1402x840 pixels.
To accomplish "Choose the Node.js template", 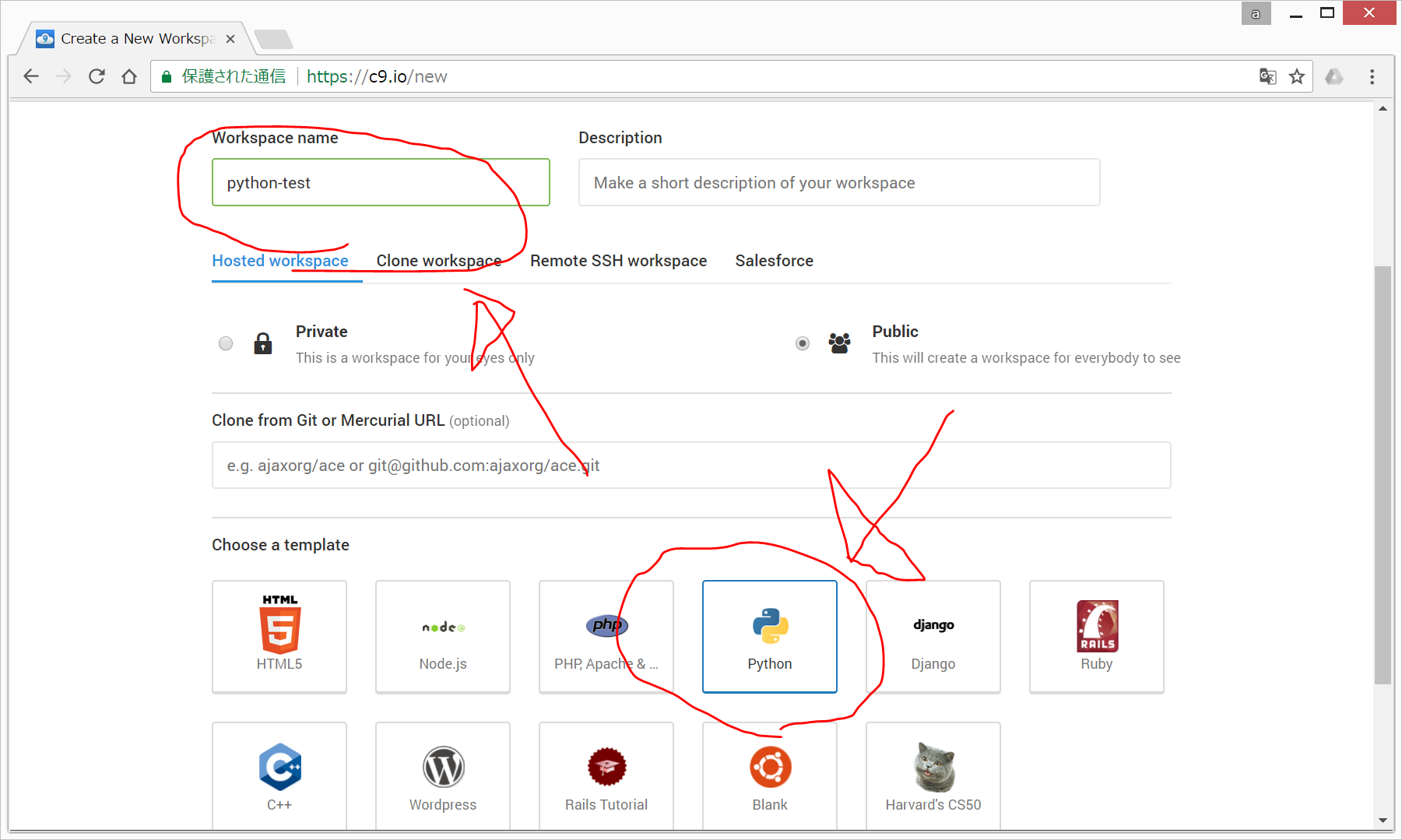I will [442, 635].
